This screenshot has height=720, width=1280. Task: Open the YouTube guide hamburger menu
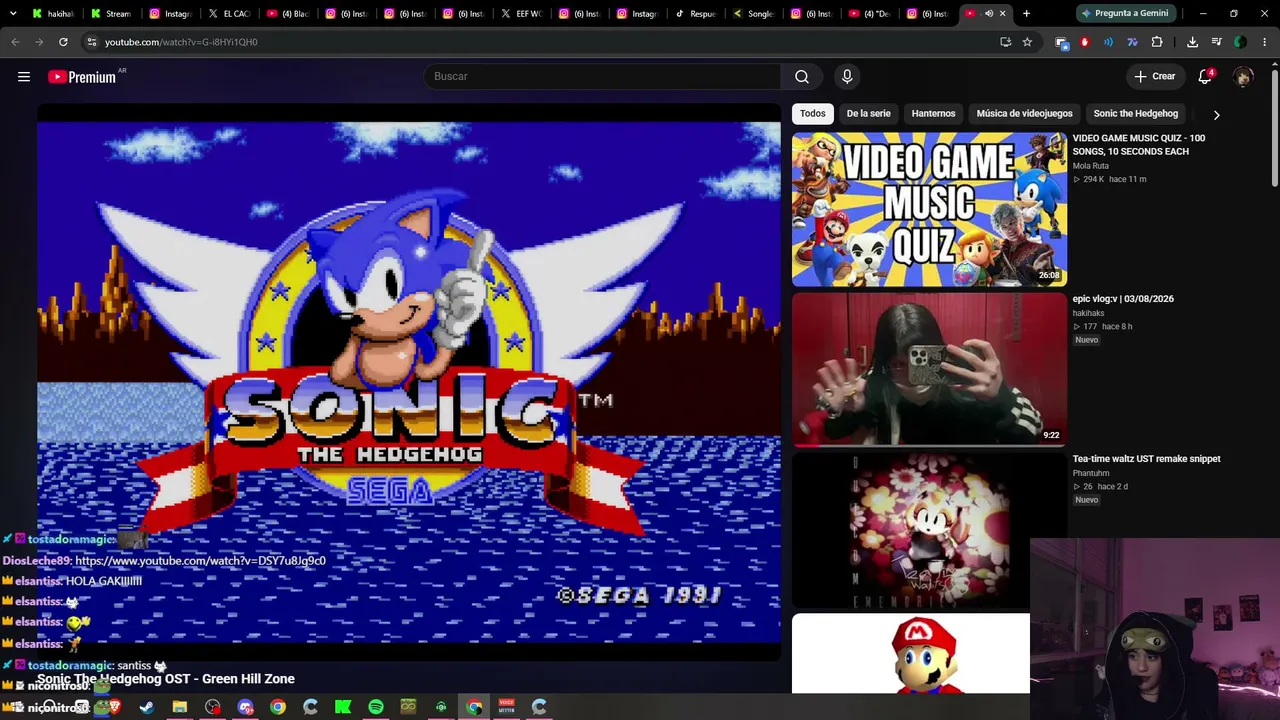[x=24, y=77]
